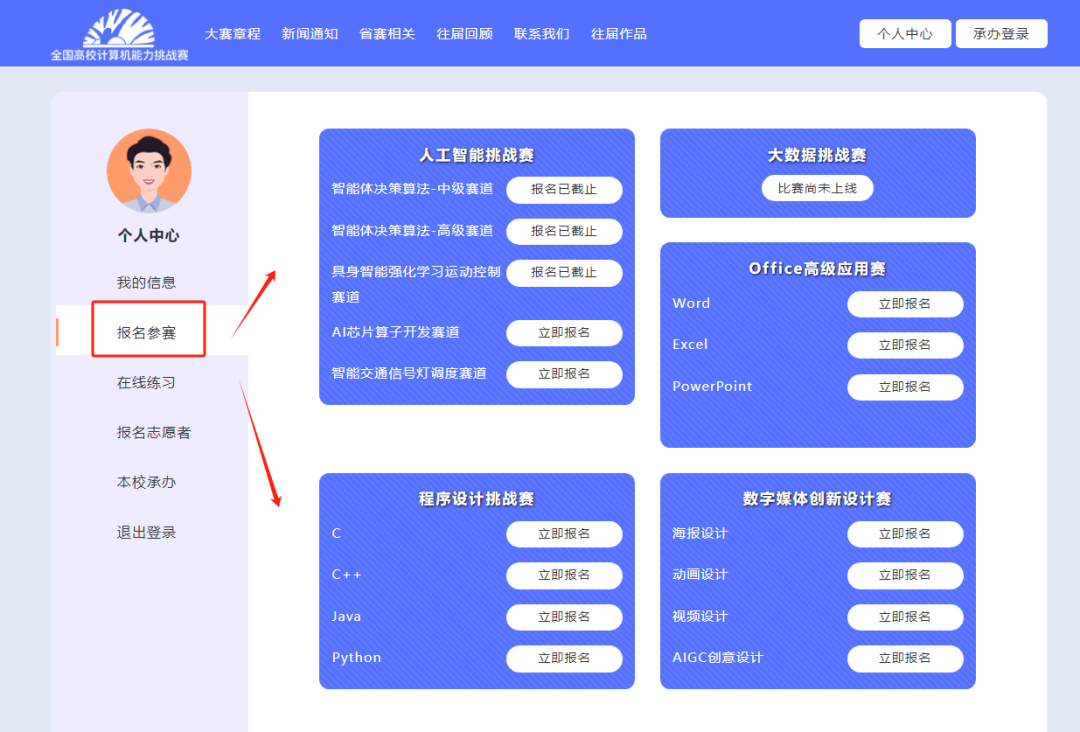The width and height of the screenshot is (1080, 732).
Task: Click 立即报名 for AI芯片算子开发赛道
Action: 564,333
